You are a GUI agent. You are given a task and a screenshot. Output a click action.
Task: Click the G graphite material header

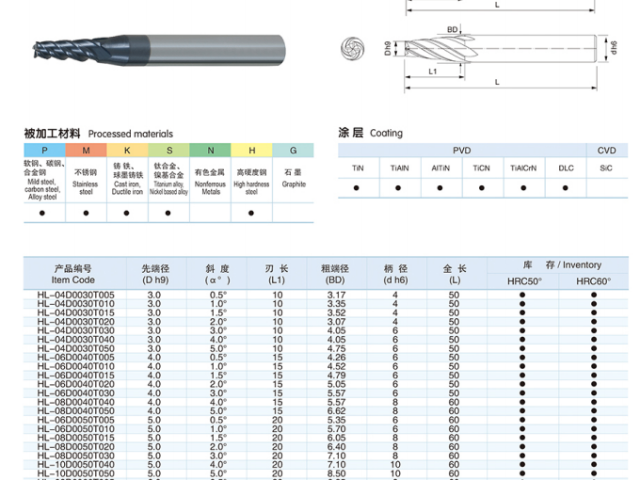click(293, 150)
